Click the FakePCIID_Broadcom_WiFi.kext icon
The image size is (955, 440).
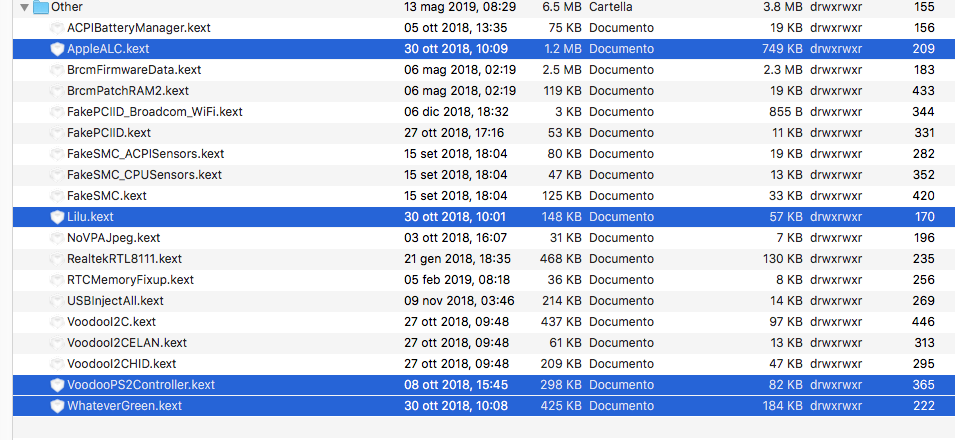[57, 112]
